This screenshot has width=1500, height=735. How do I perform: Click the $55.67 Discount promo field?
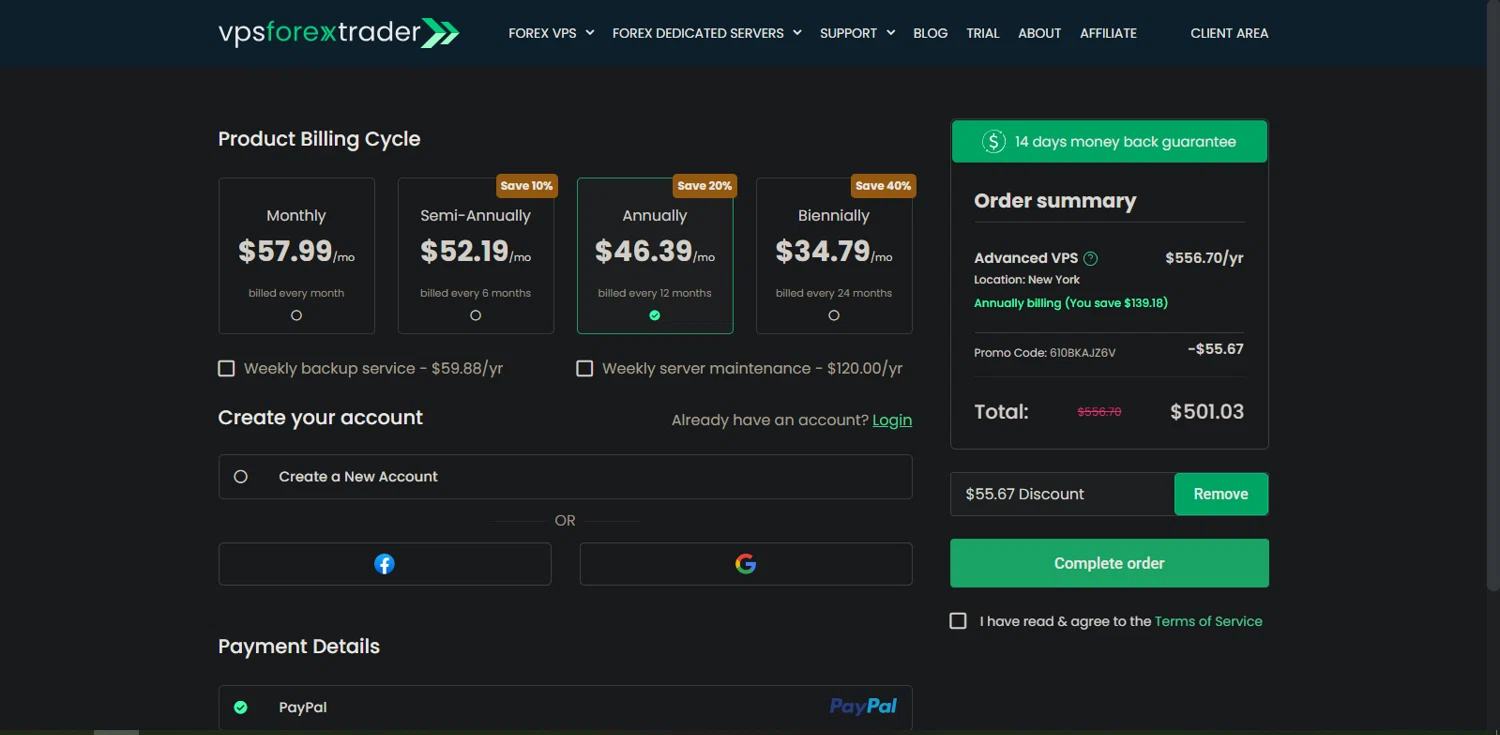(1062, 494)
